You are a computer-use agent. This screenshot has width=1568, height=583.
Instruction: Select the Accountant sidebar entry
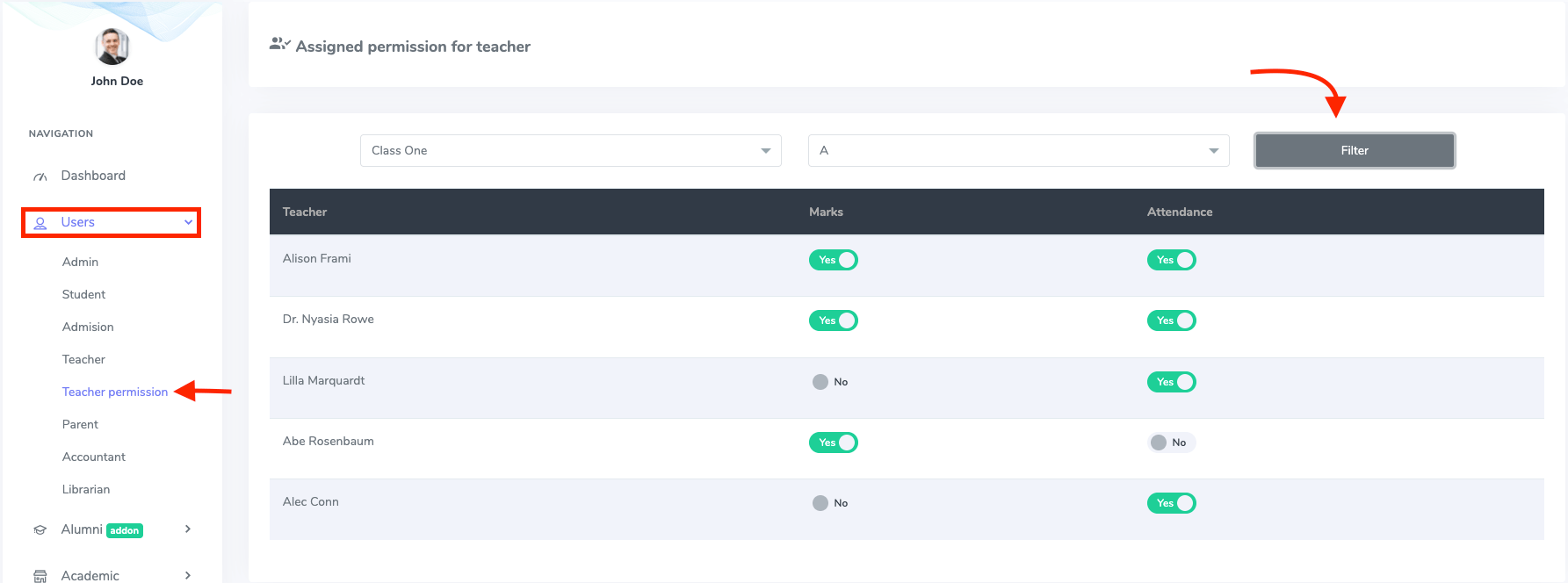point(94,457)
